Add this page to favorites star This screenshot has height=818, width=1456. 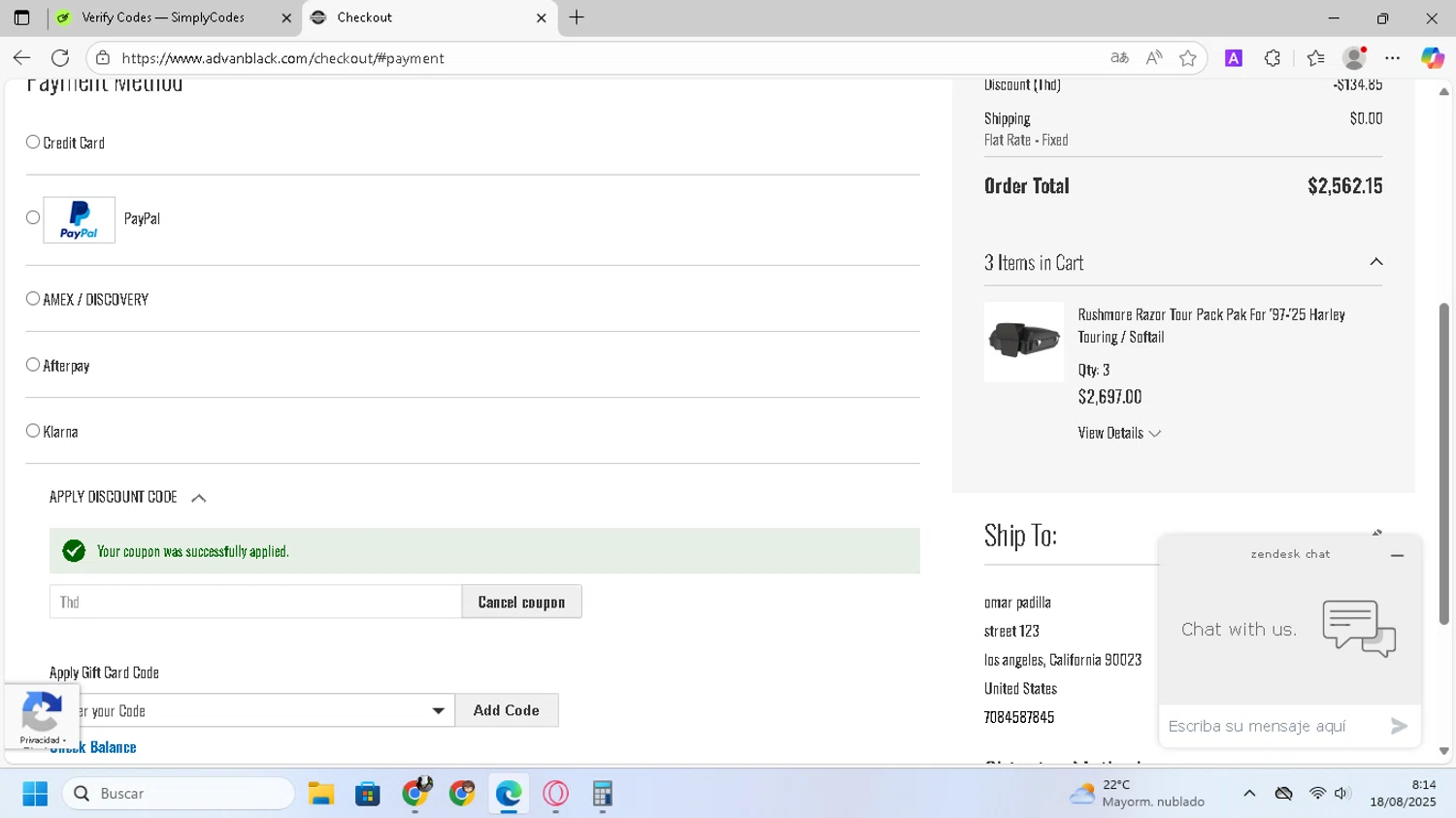(x=1187, y=58)
